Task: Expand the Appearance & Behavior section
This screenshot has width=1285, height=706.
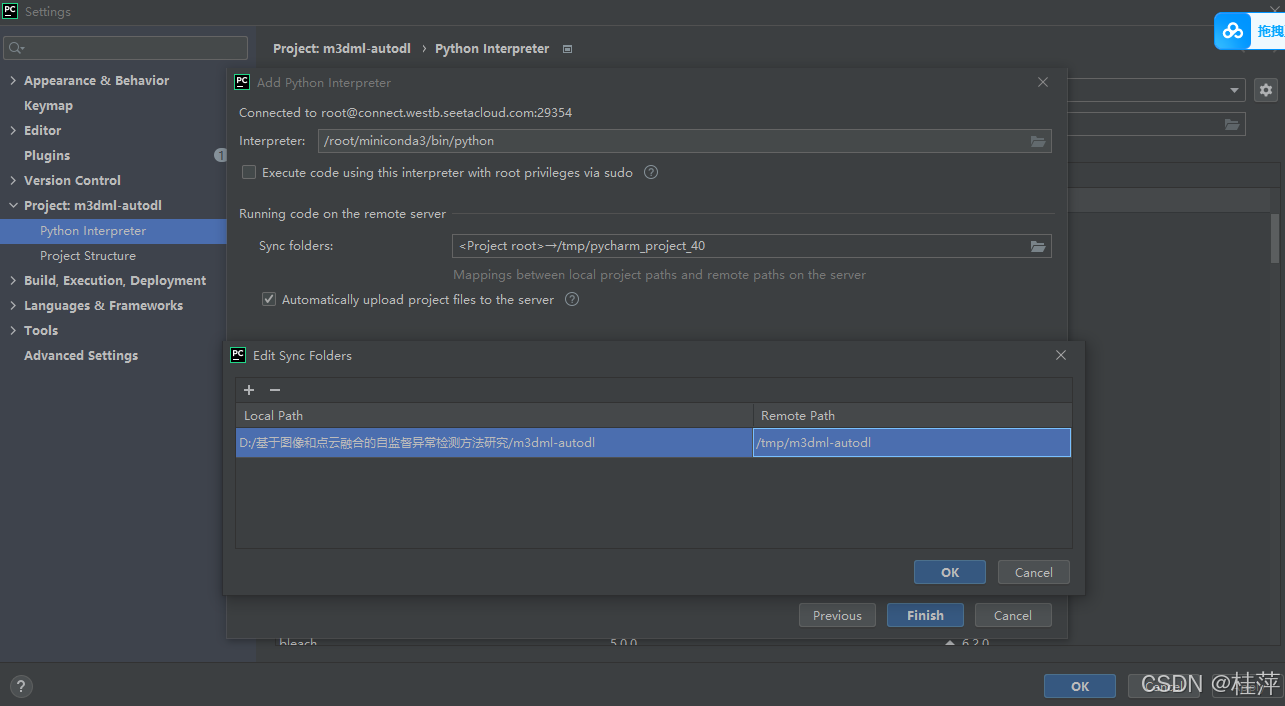Action: click(x=12, y=80)
